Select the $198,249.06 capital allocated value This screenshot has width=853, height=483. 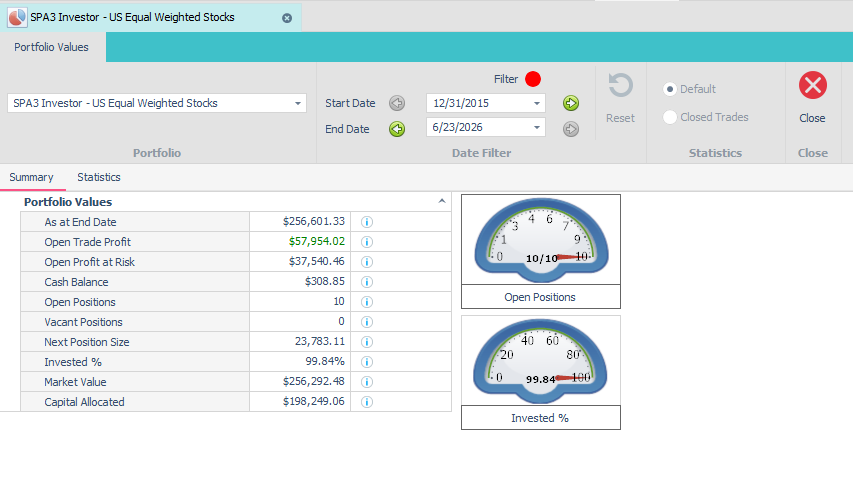[x=300, y=402]
